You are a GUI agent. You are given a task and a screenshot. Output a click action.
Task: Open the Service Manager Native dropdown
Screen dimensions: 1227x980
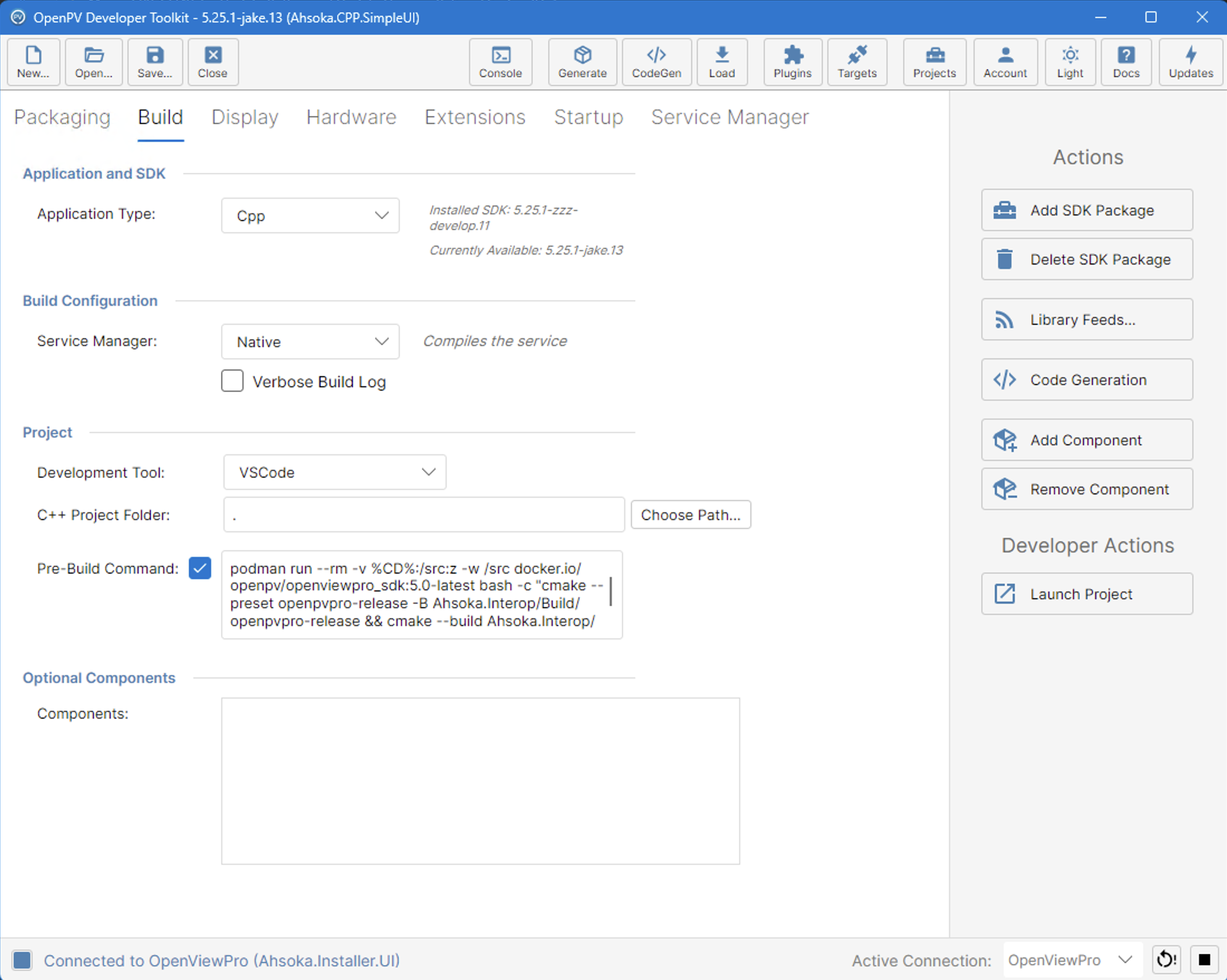[310, 342]
